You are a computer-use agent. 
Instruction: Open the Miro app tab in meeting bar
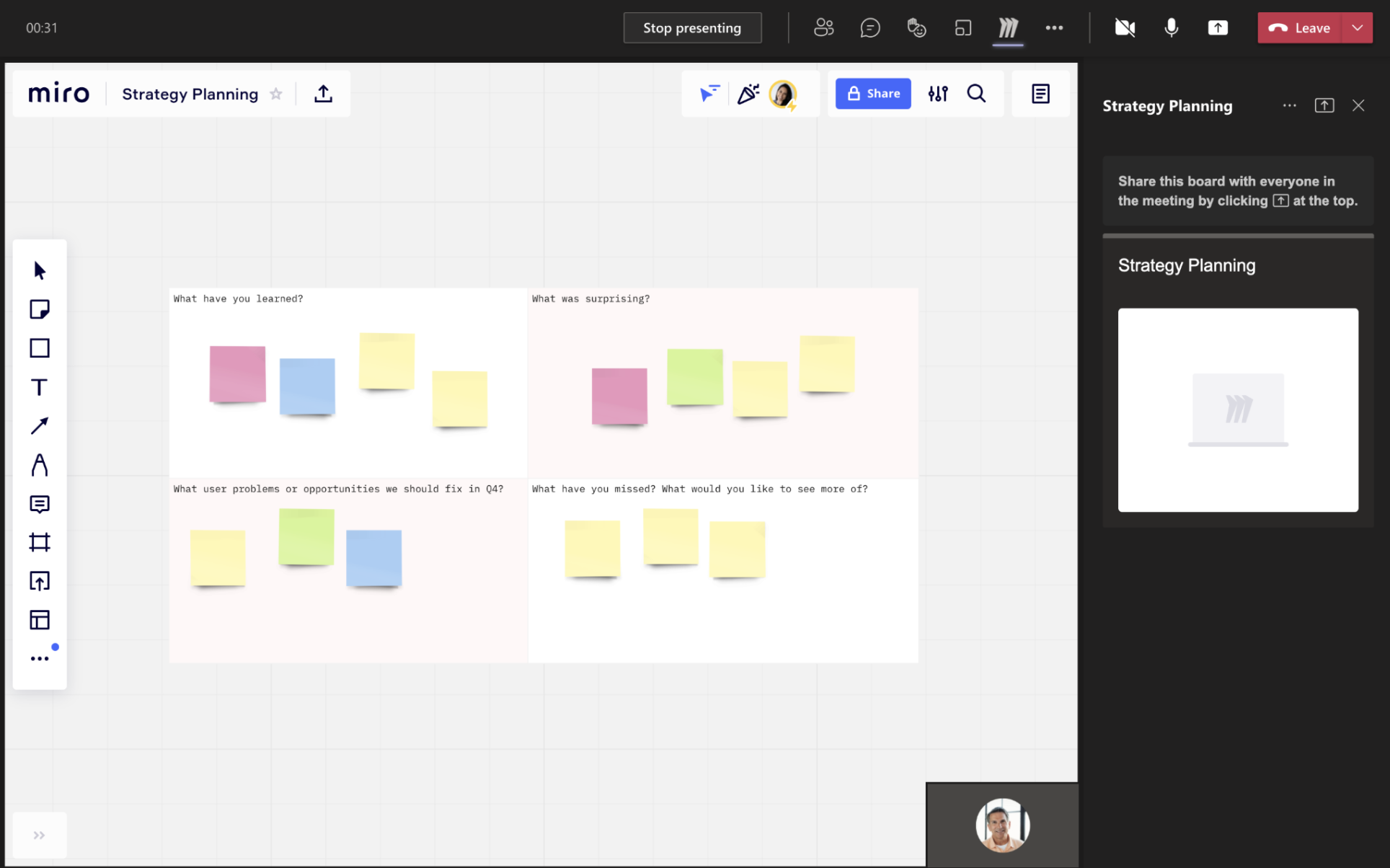[1008, 28]
